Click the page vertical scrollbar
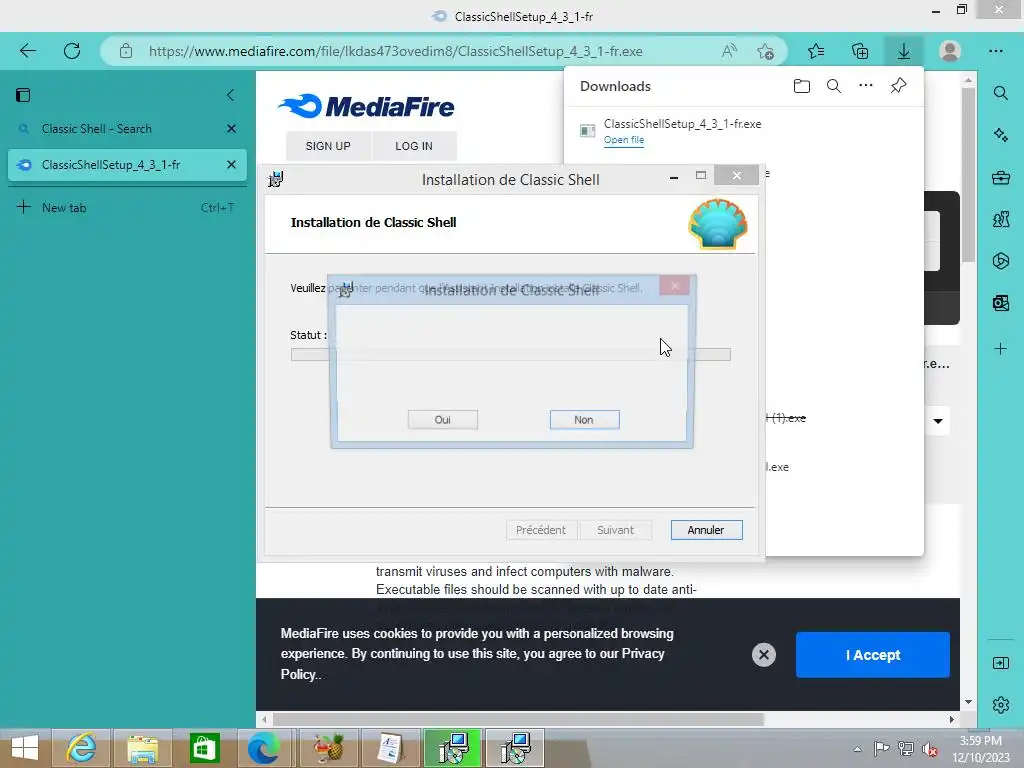This screenshot has width=1024, height=768. tap(968, 173)
